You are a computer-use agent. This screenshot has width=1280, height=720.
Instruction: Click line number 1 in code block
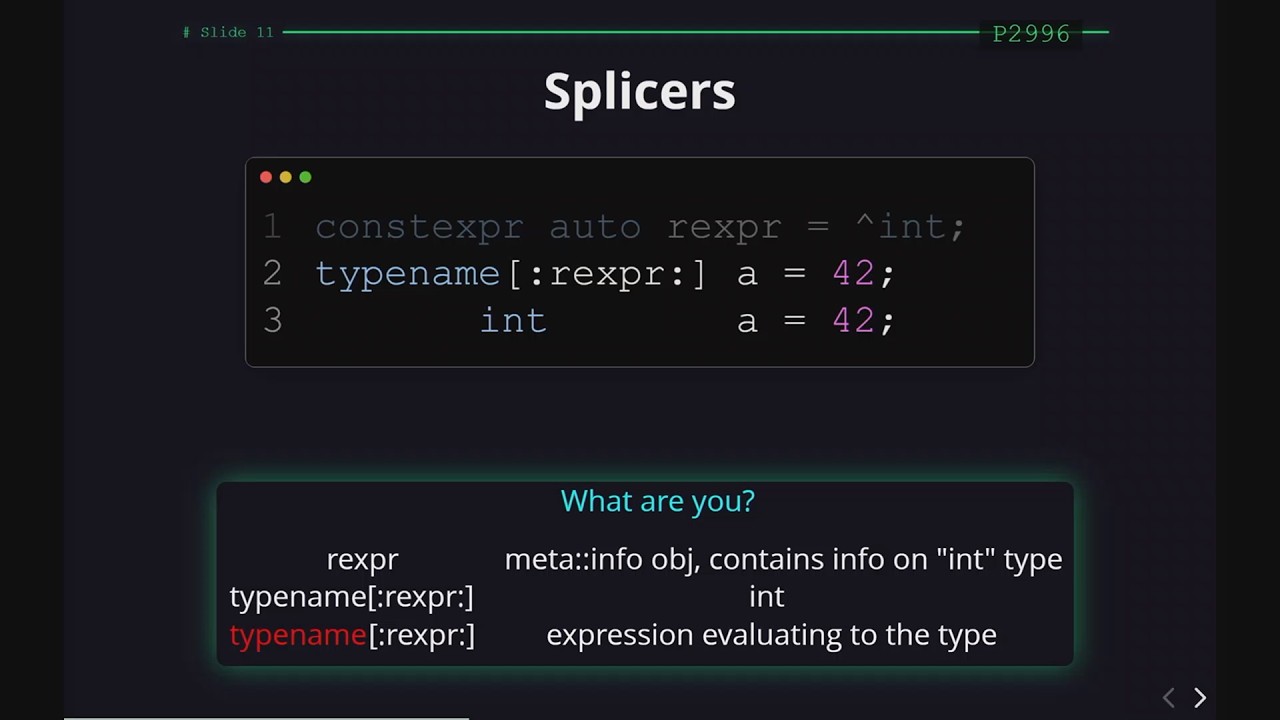tap(272, 227)
